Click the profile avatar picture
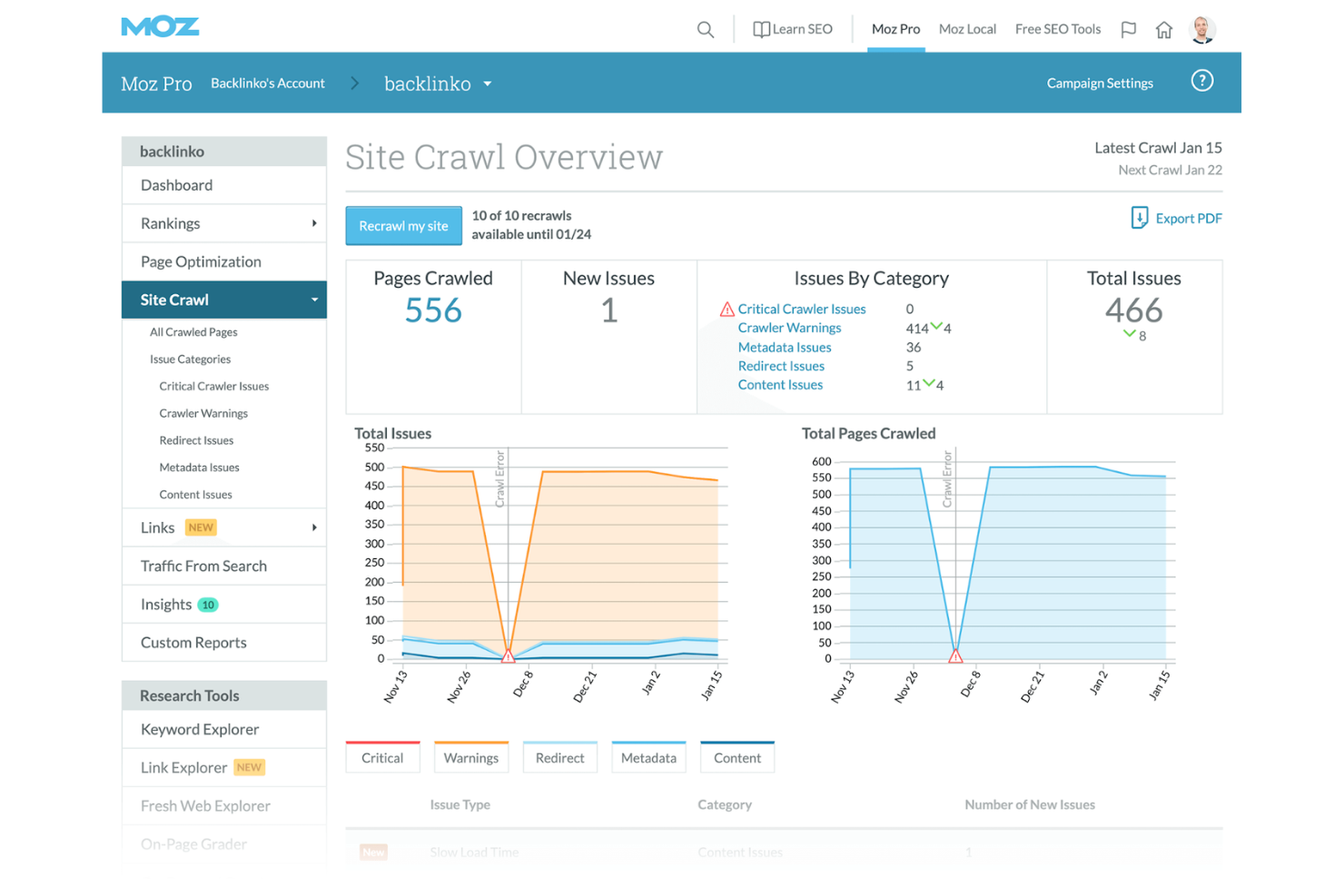 [1203, 28]
